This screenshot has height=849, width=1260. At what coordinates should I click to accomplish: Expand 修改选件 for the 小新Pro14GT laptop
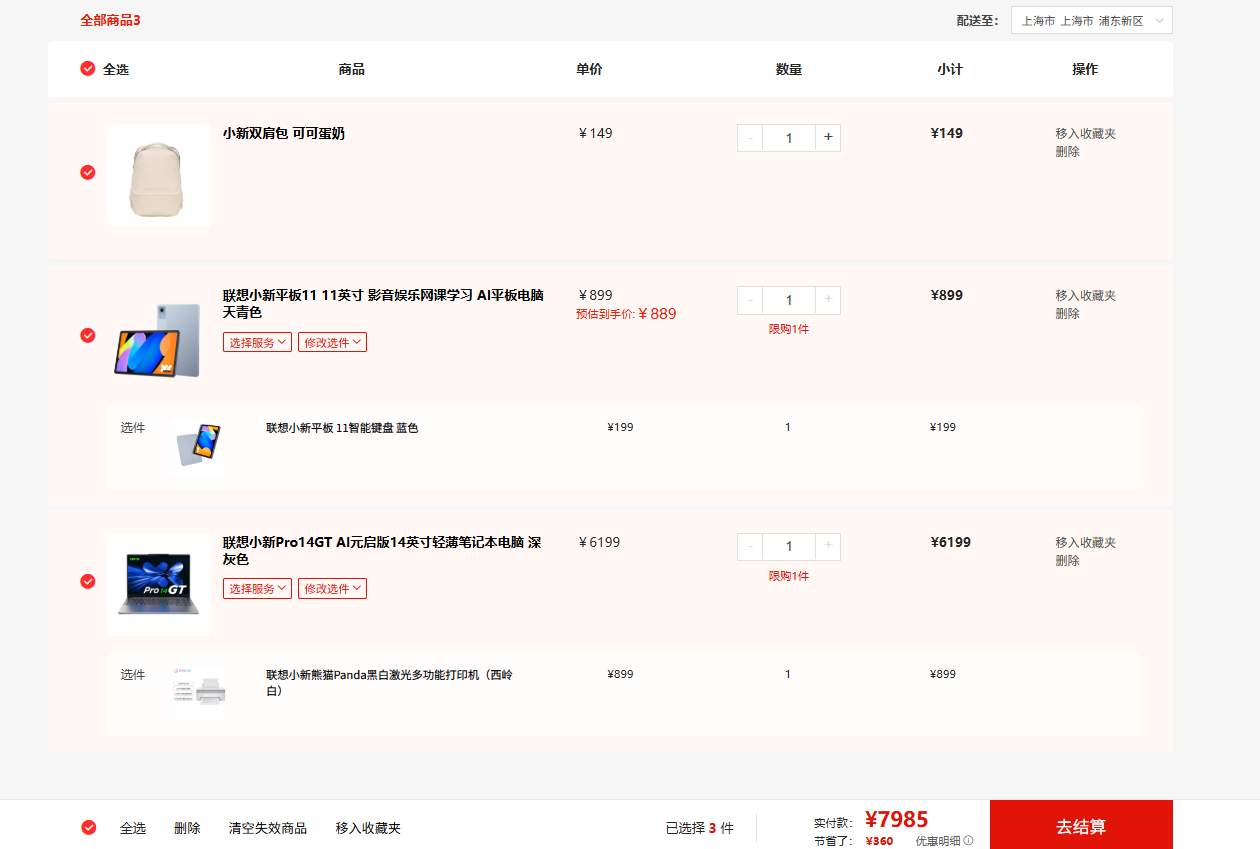click(332, 589)
